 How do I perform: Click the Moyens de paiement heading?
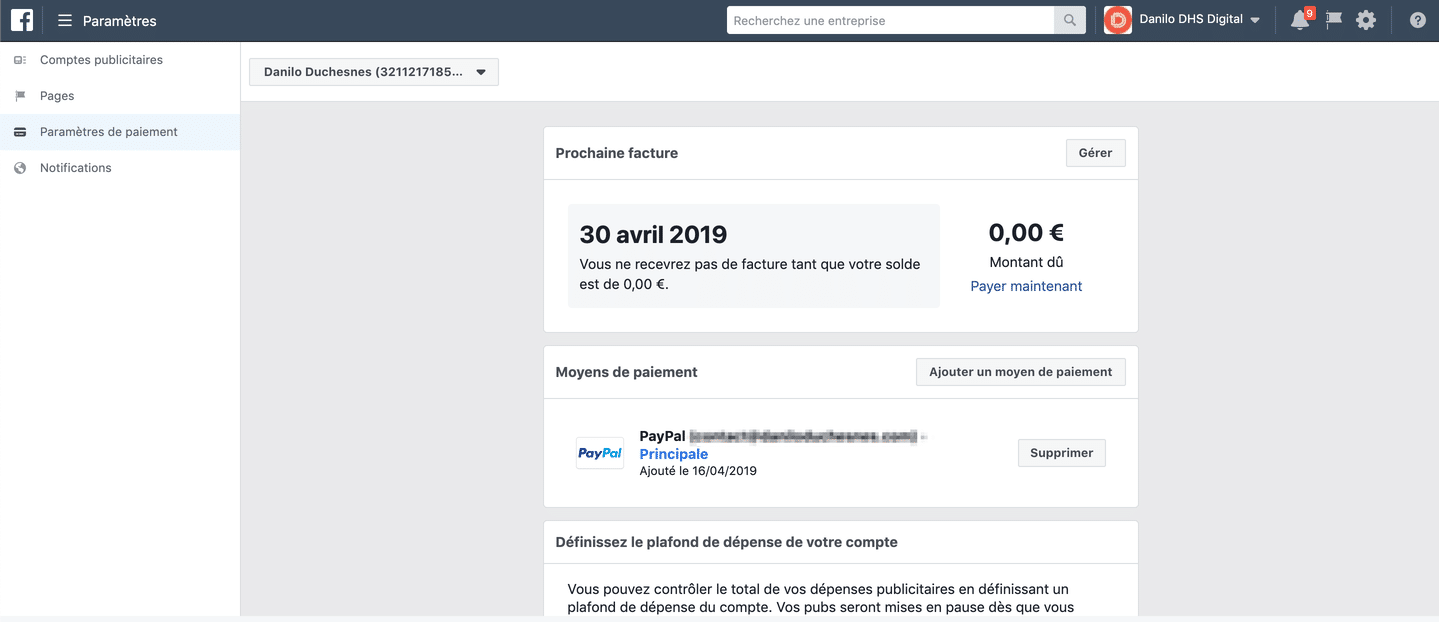[x=627, y=372]
